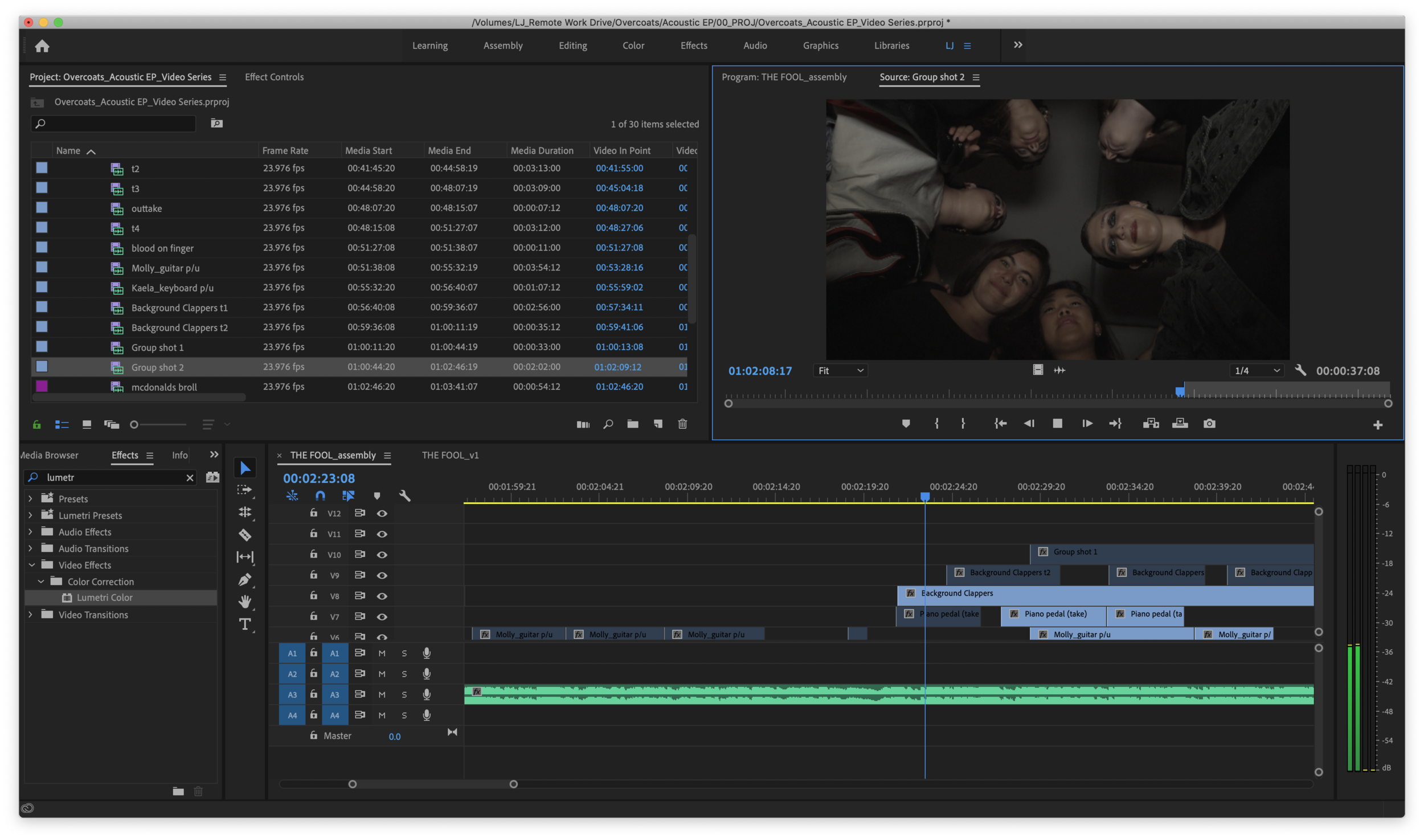This screenshot has width=1424, height=840.
Task: Expand the Lumetri Presets folder
Action: 31,515
